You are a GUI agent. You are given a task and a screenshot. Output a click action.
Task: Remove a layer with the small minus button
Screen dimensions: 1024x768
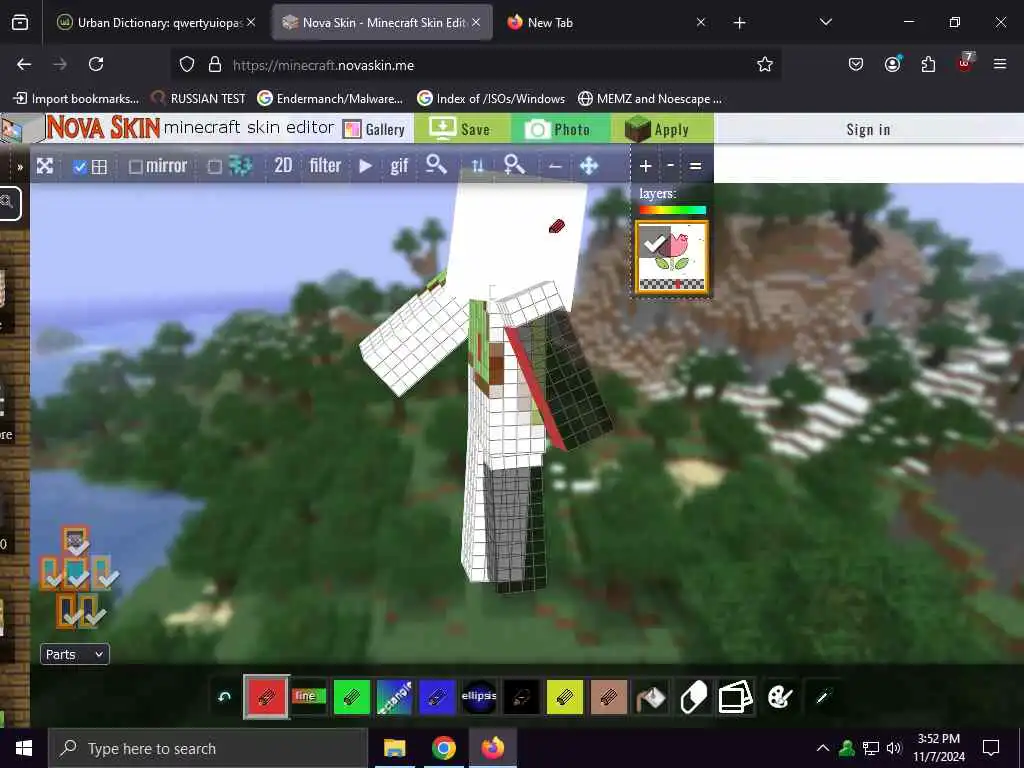[671, 165]
